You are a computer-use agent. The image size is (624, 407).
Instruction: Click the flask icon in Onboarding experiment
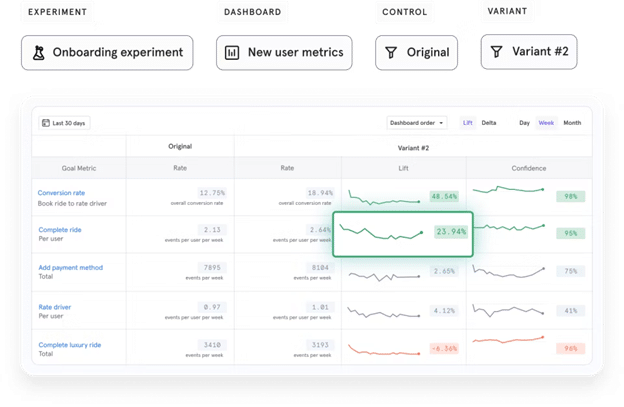[37, 52]
